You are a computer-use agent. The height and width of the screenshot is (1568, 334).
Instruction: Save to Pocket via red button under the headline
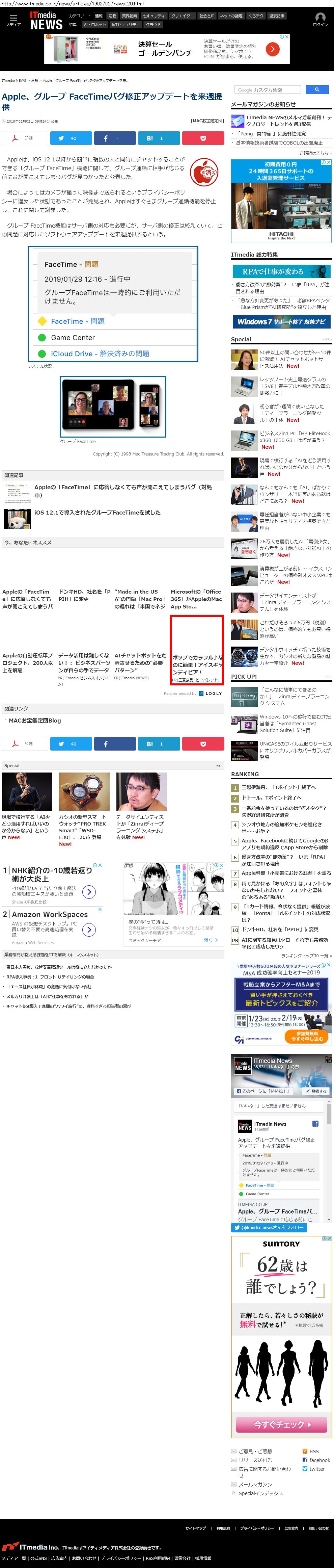tap(203, 138)
